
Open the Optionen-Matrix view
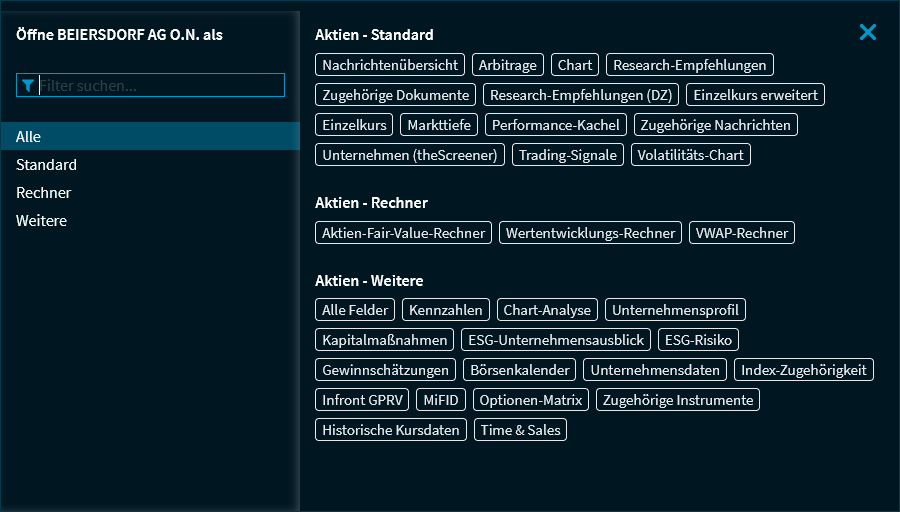pos(531,400)
